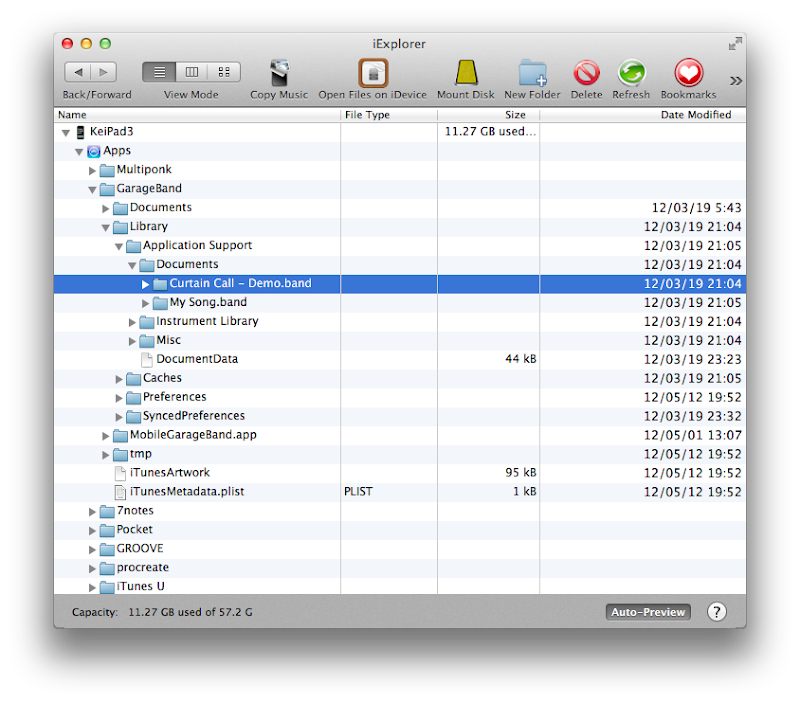Select the KeiPad3 device icon
Image resolution: width=800 pixels, height=703 pixels.
click(x=80, y=132)
